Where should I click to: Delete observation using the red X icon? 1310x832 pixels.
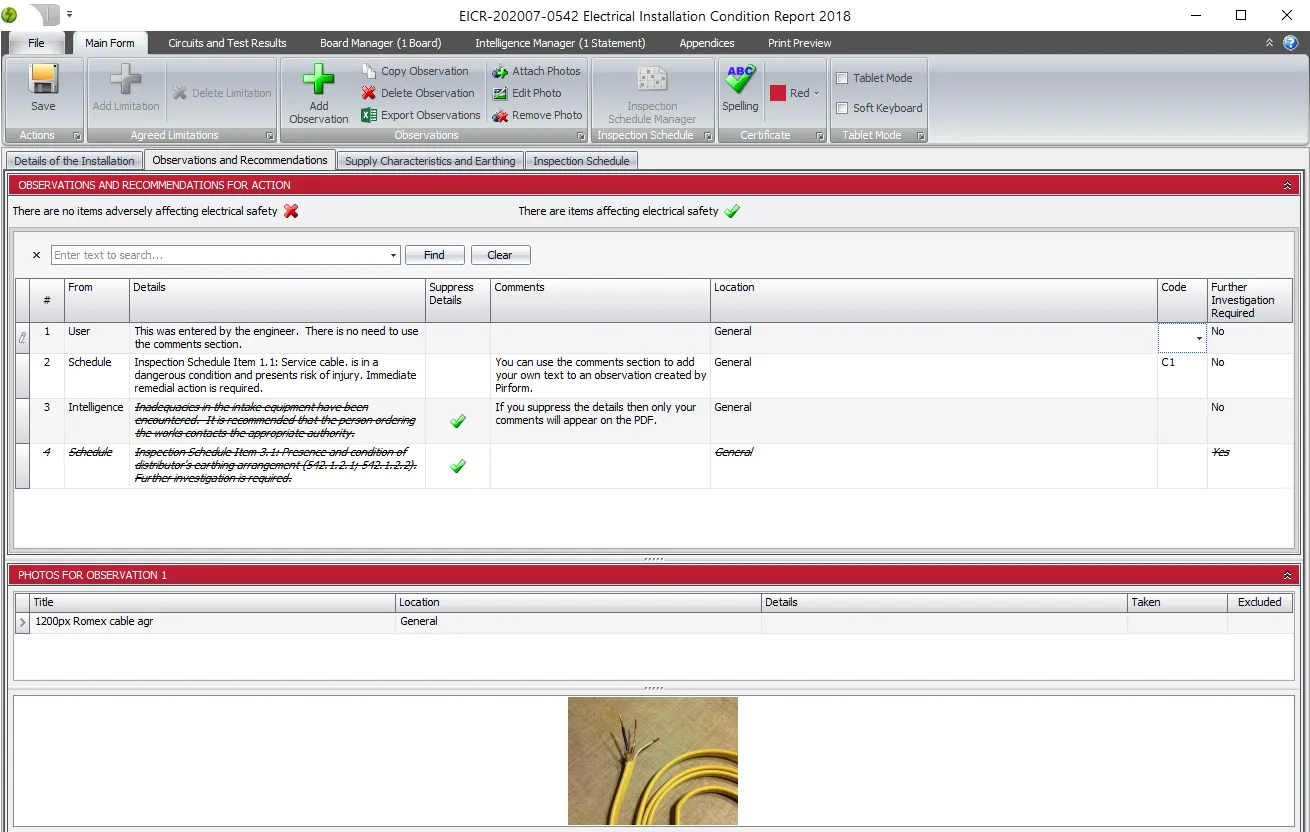369,93
